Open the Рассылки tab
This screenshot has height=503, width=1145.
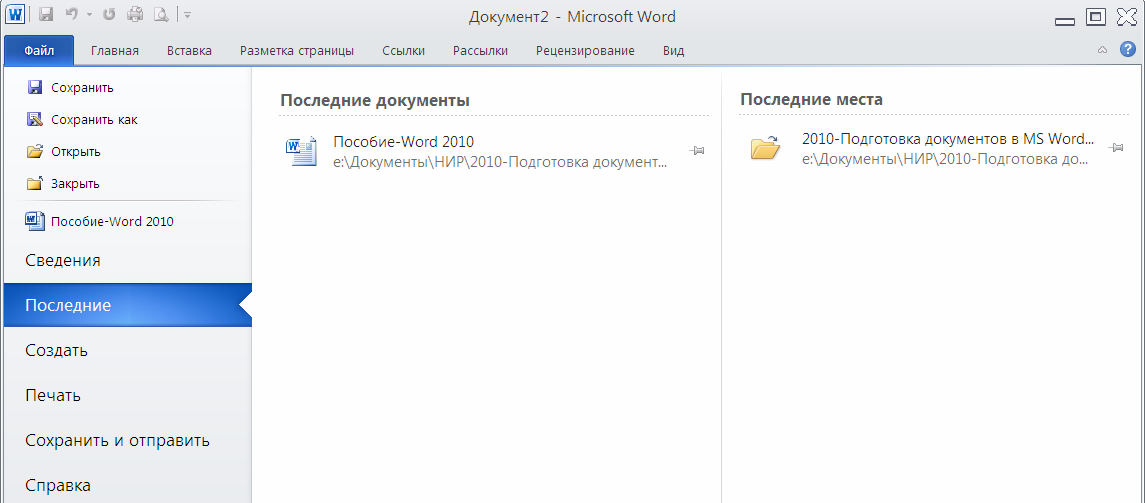480,50
